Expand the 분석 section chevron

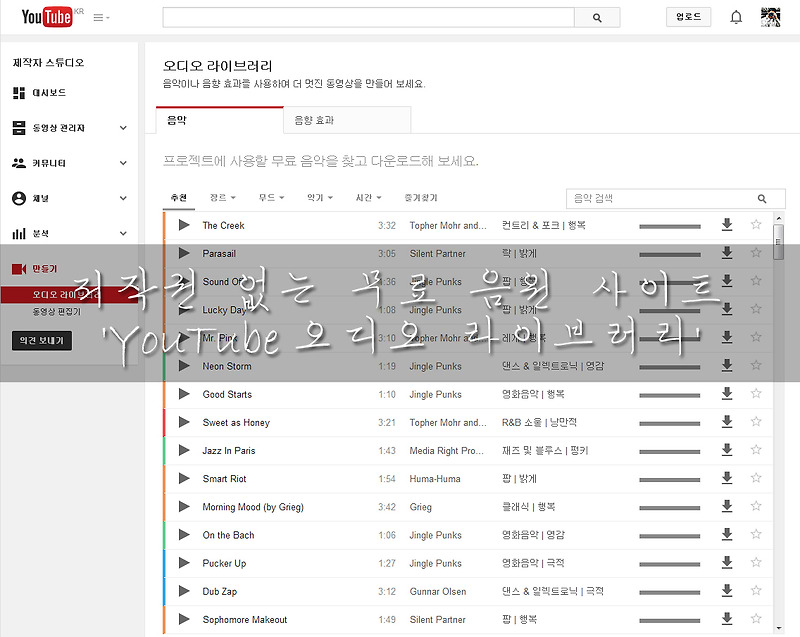coord(123,234)
